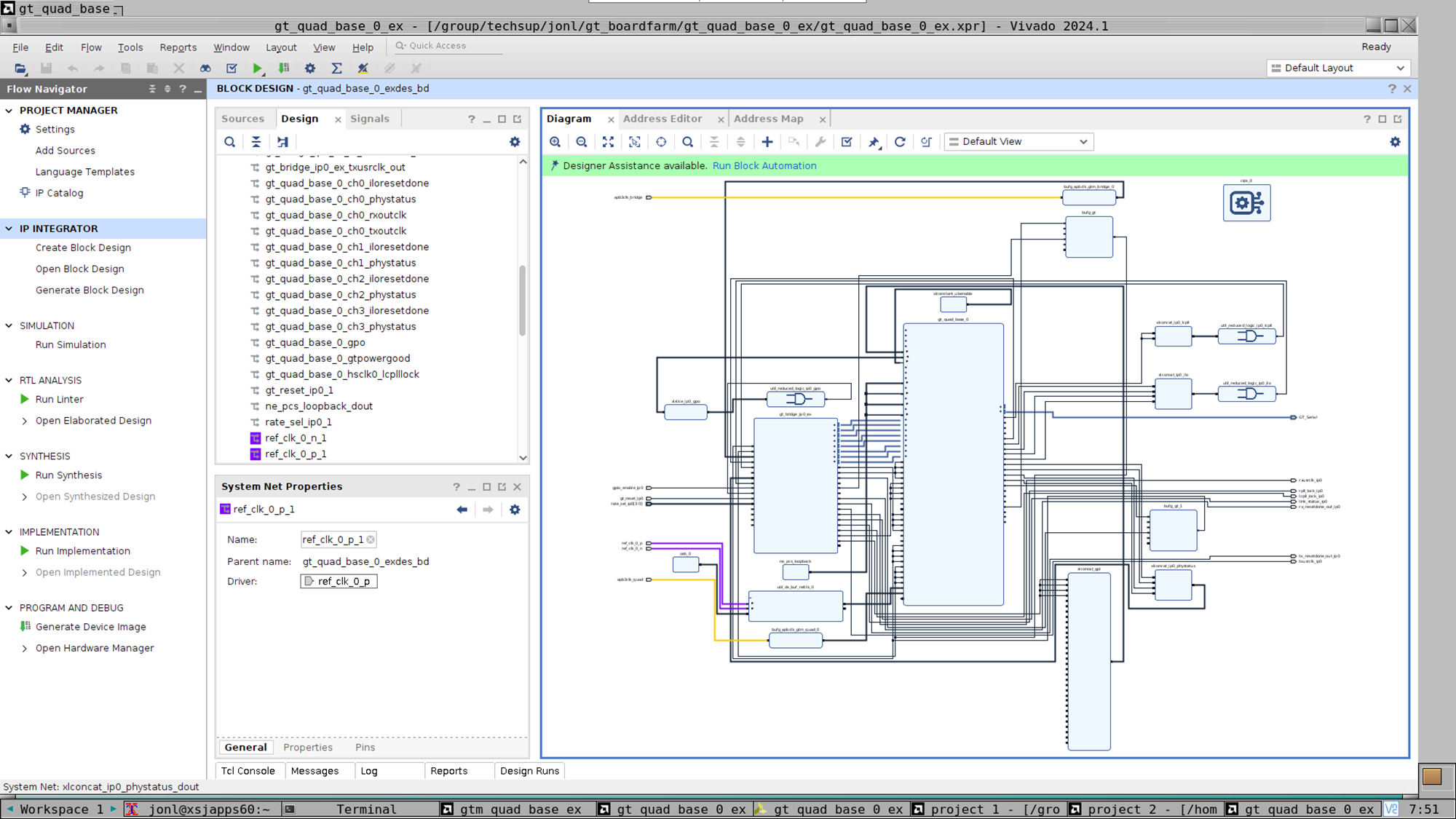Go back in System Net Properties
Viewport: 1456px width, 819px height.
pyautogui.click(x=462, y=510)
